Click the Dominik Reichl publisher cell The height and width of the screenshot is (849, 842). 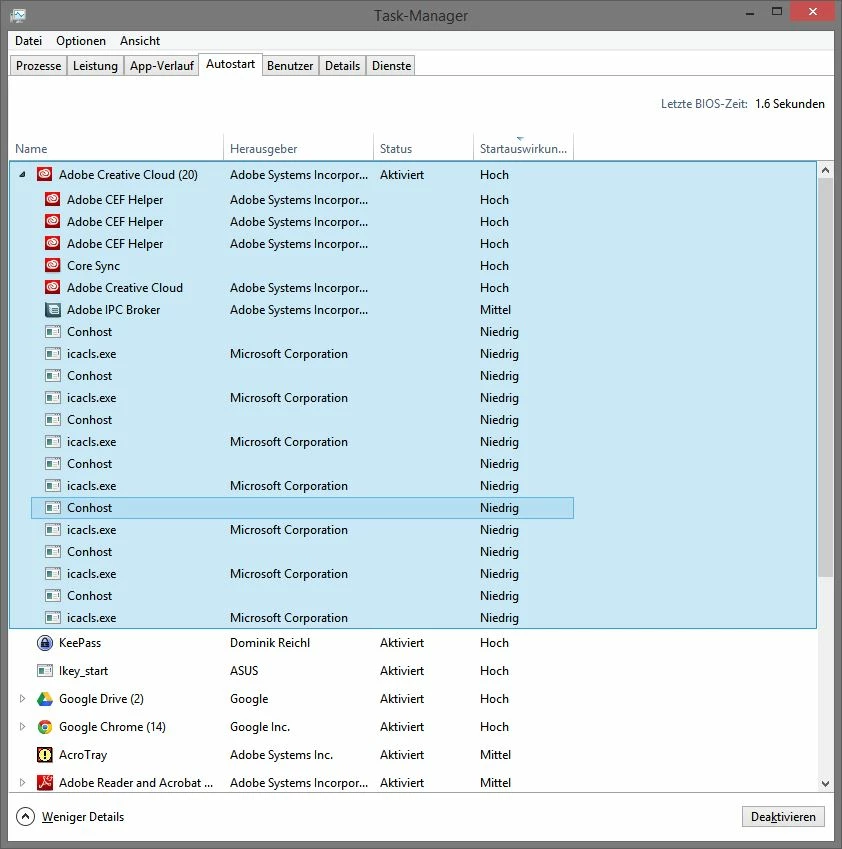270,643
